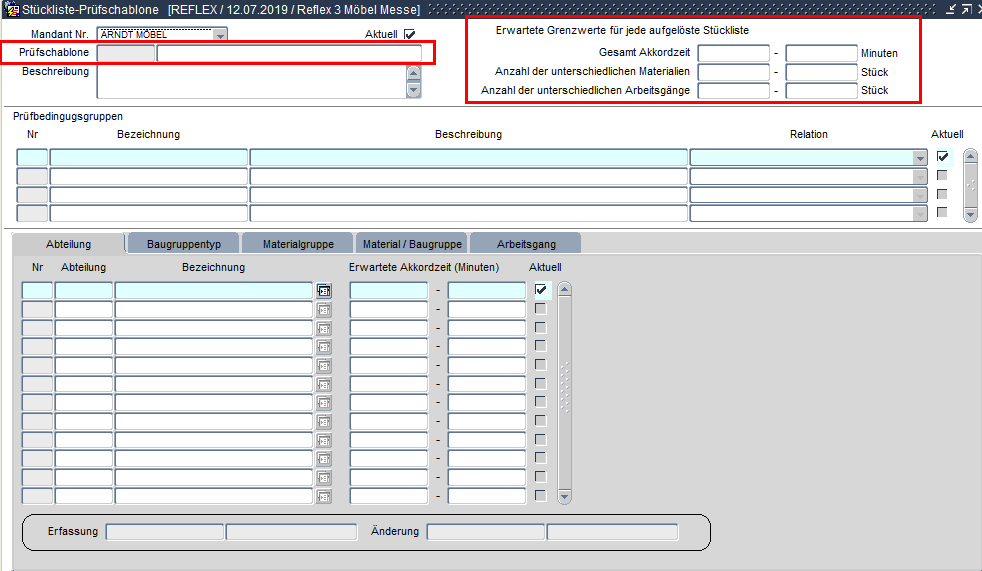Open Relation dropdown in second group row
This screenshot has width=982, height=571.
pyautogui.click(x=919, y=177)
